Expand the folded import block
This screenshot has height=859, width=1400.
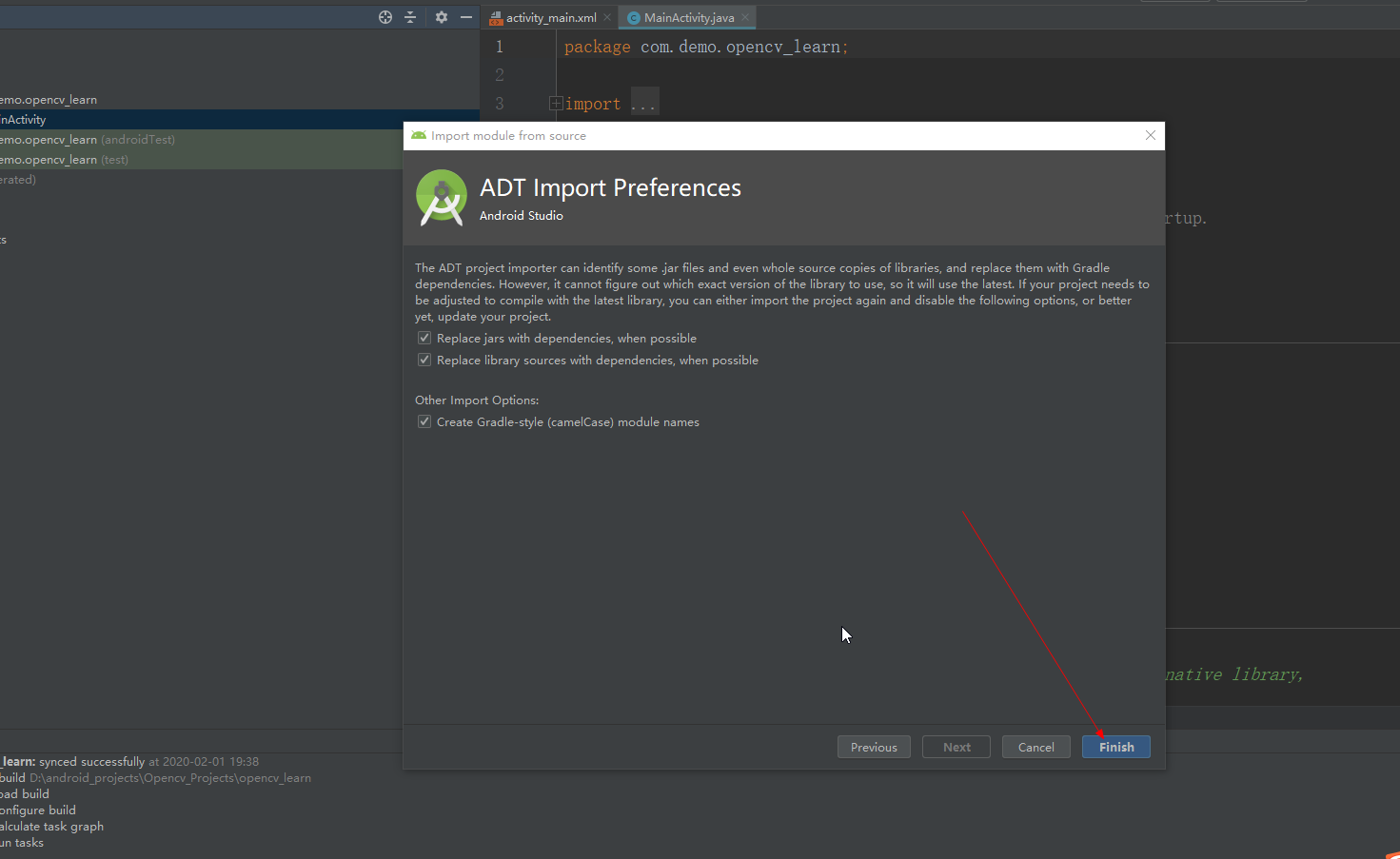[x=557, y=104]
